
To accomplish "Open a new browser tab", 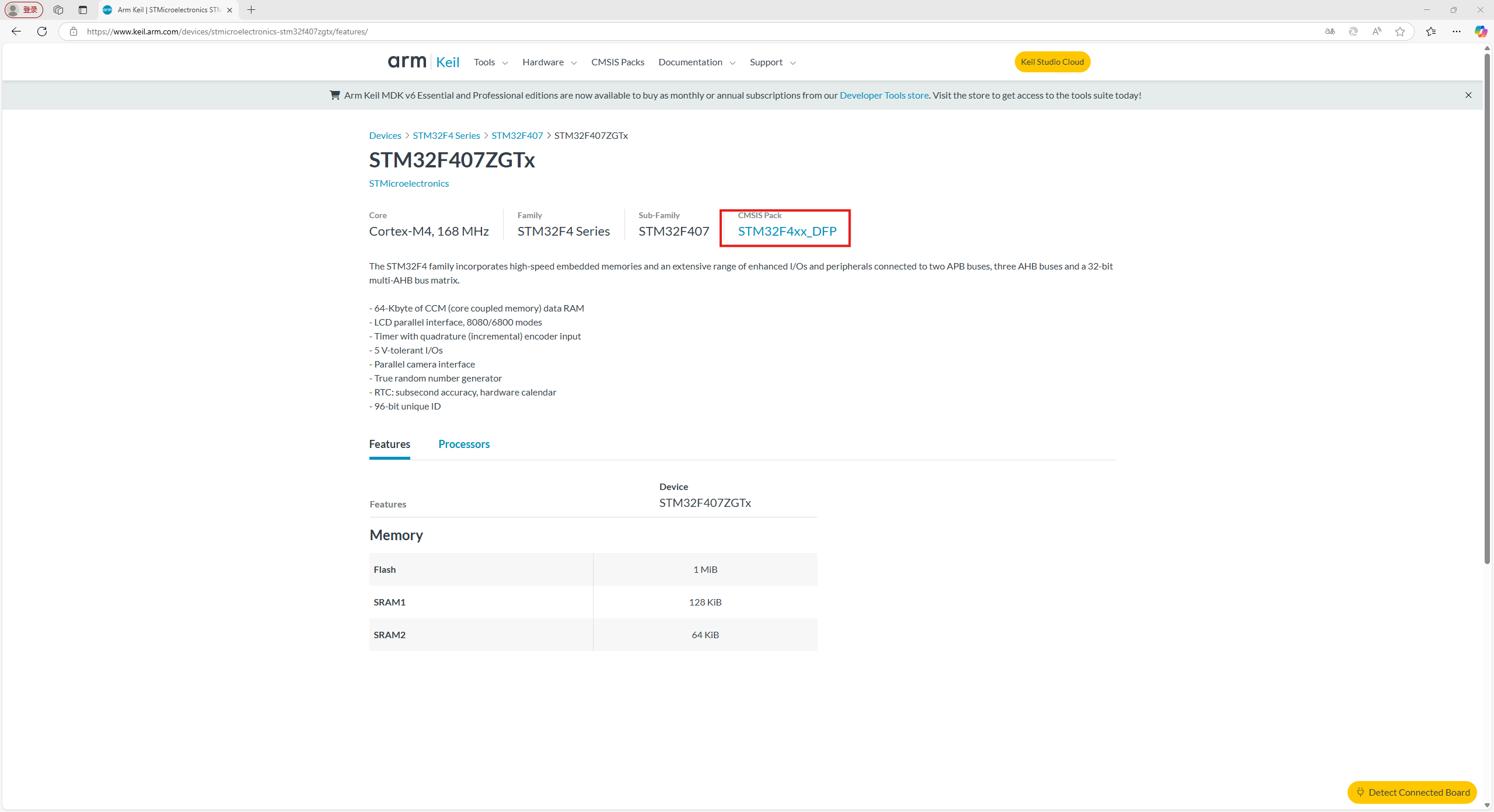I will click(x=252, y=10).
